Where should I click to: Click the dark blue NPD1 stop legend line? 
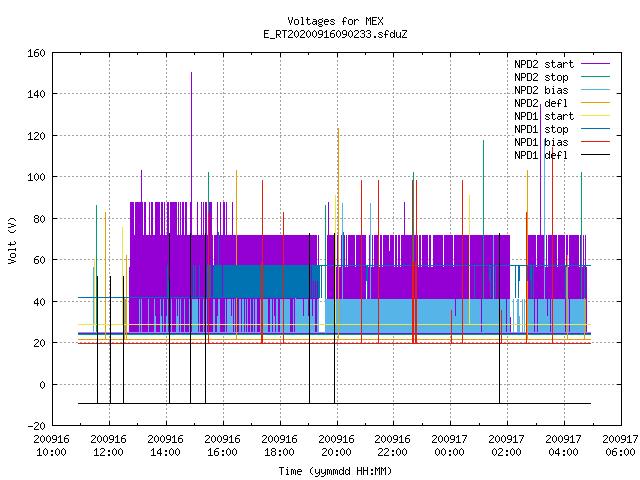[595, 129]
